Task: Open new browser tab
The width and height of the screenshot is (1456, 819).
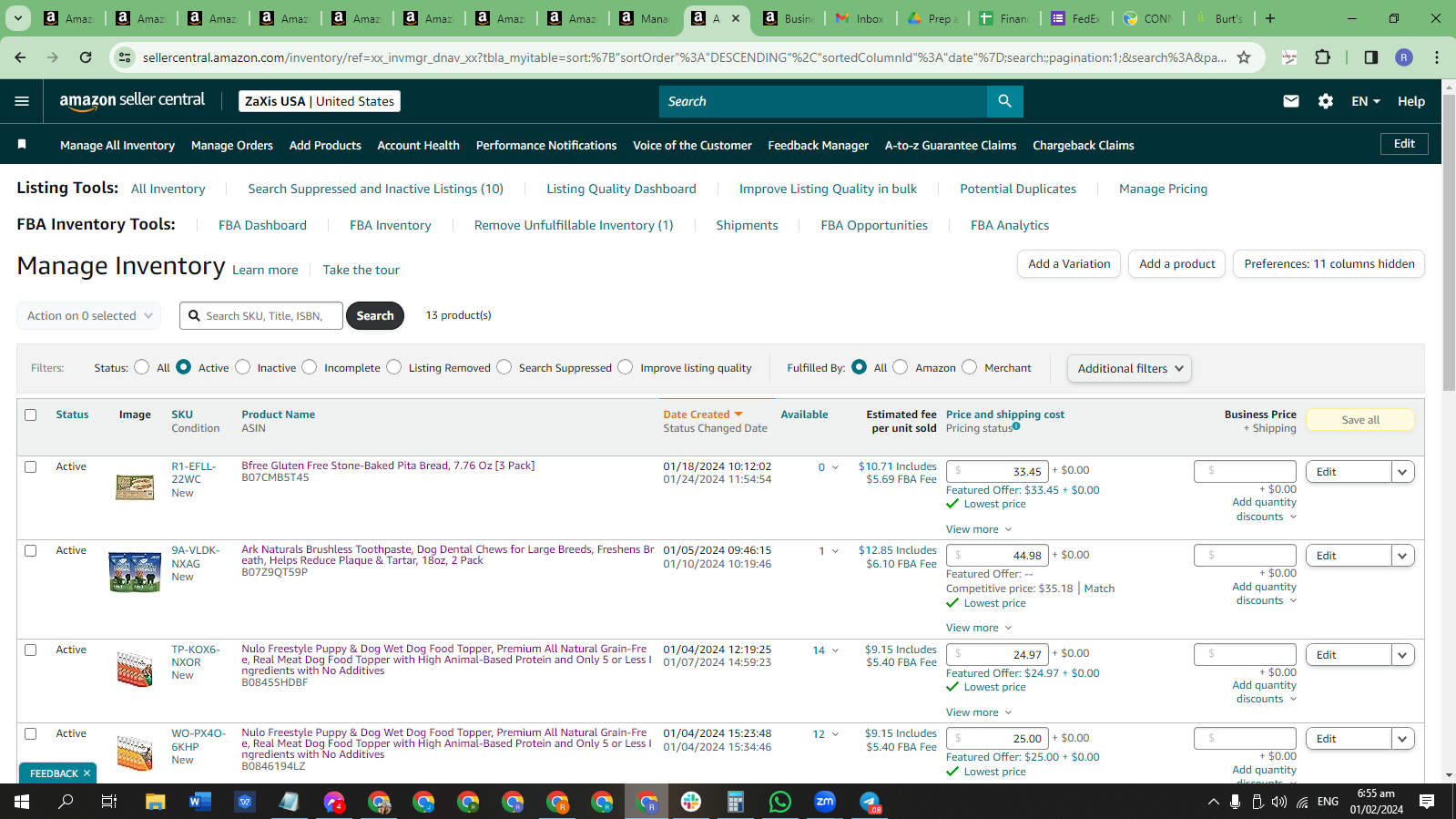Action: pos(1270,18)
